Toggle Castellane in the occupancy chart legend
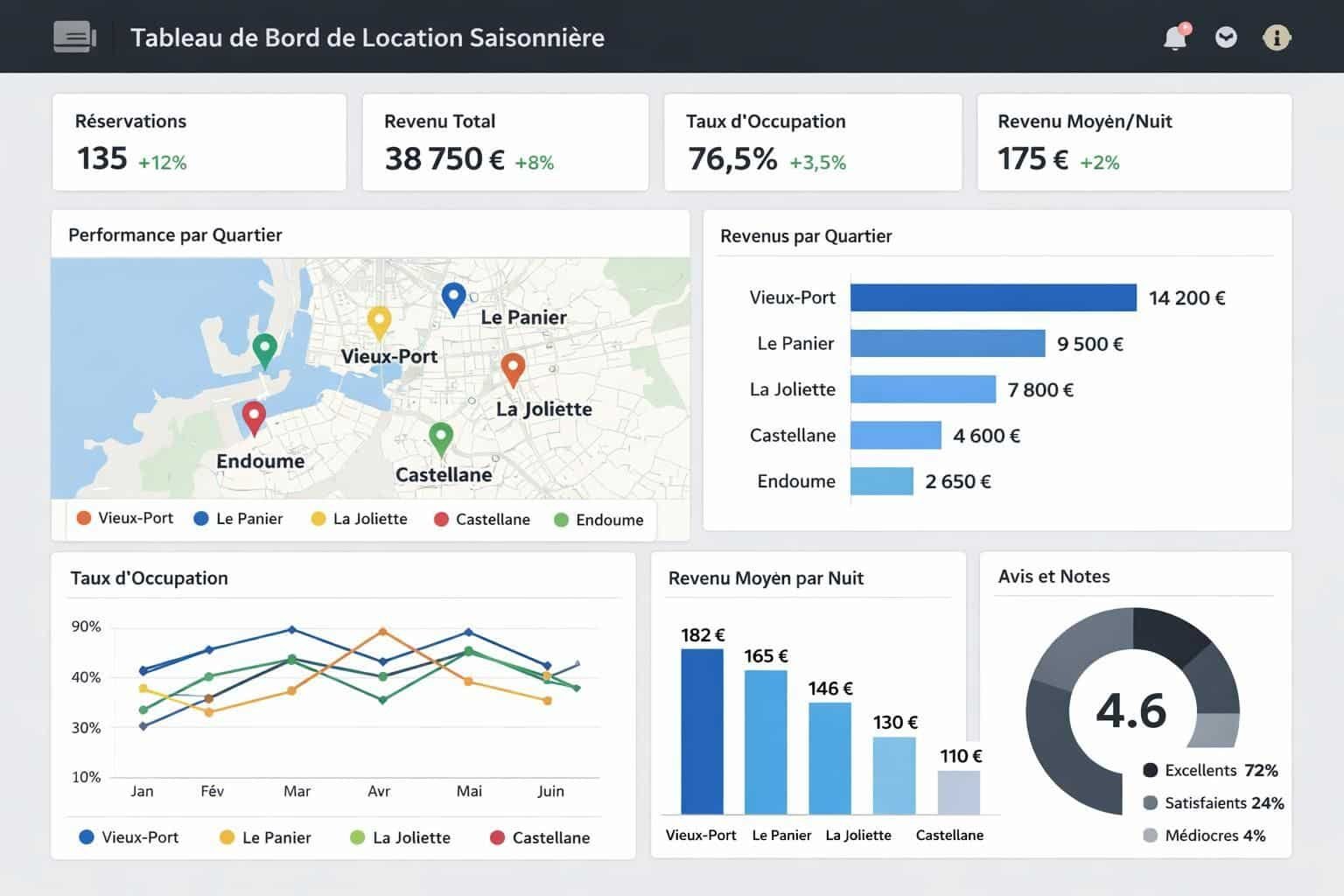1344x896 pixels. tap(540, 837)
